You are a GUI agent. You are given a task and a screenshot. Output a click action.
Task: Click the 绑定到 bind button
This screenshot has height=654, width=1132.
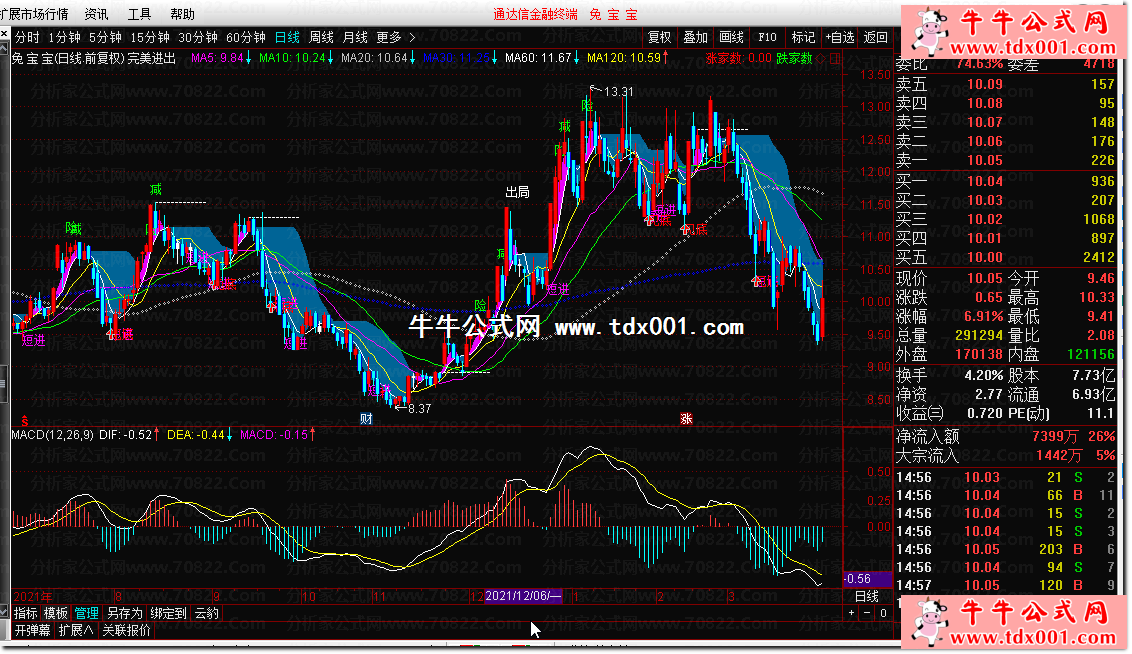pos(168,613)
